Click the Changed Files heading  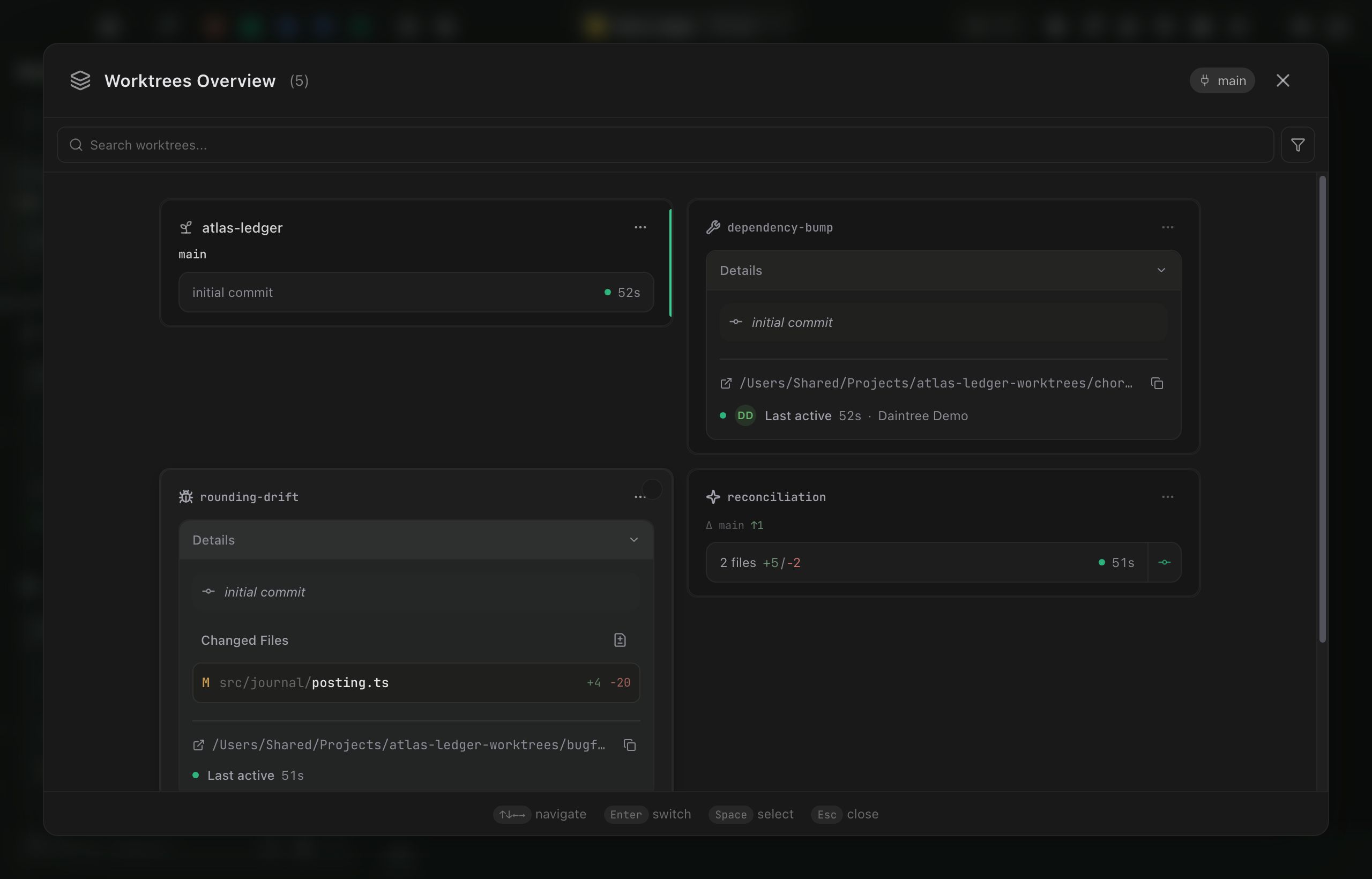point(244,640)
